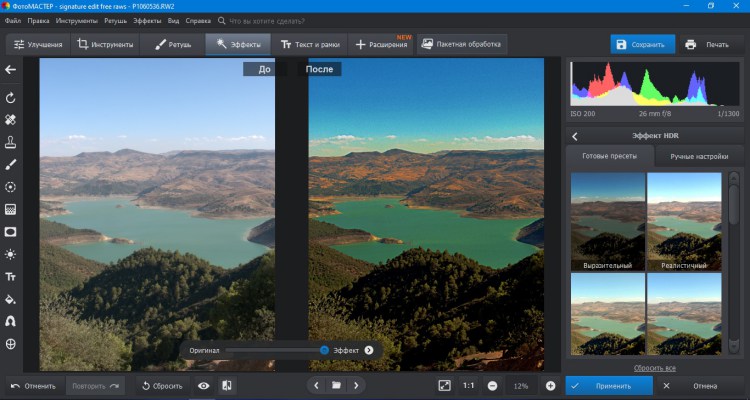Go back from Эффект HDR panel
Viewport: 750px width, 400px height.
(x=575, y=136)
